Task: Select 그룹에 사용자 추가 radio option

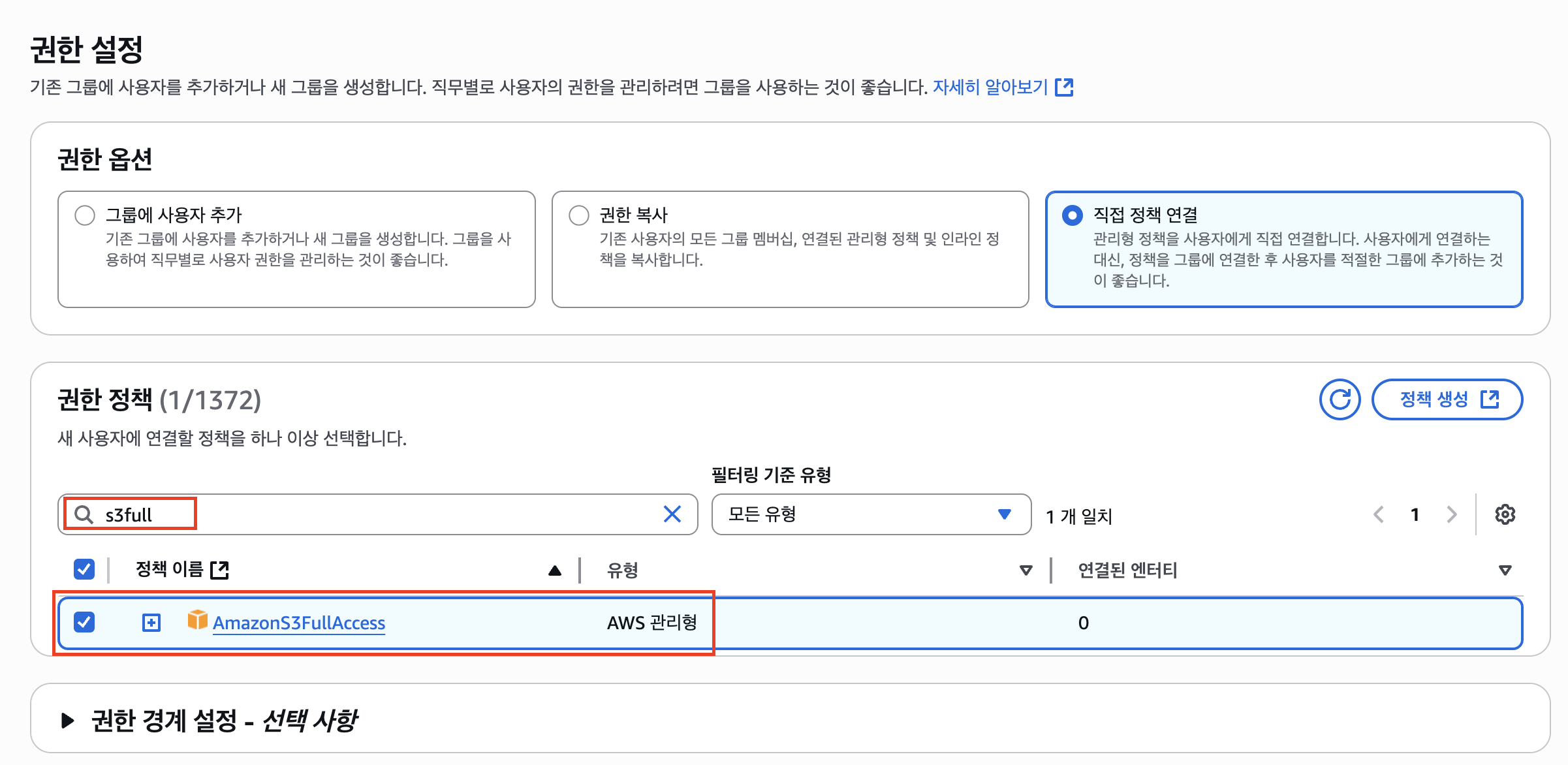Action: [85, 215]
